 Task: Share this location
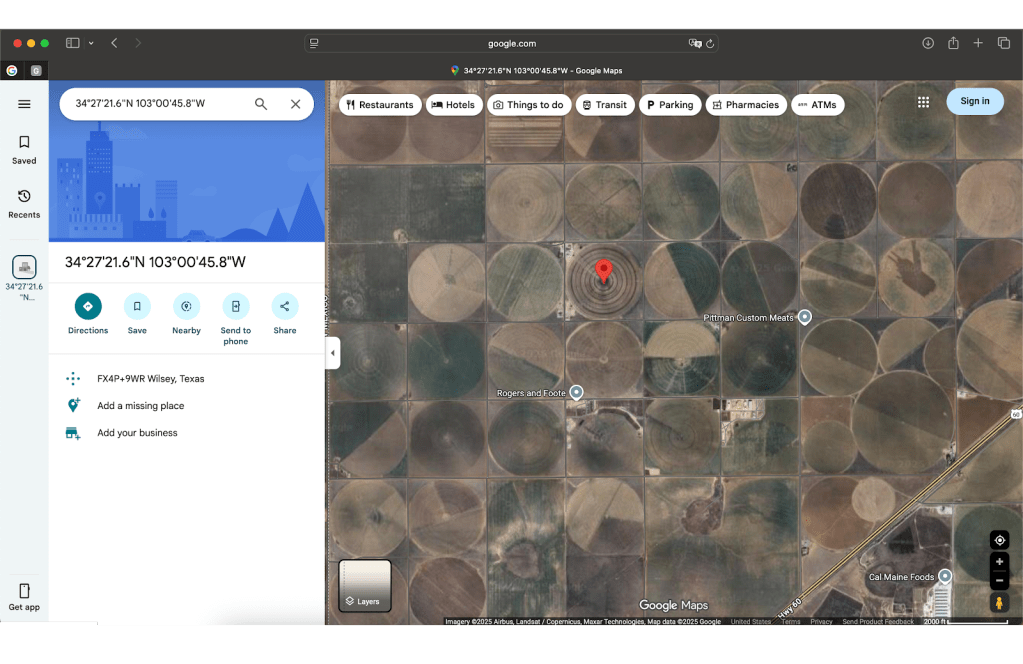tap(285, 306)
